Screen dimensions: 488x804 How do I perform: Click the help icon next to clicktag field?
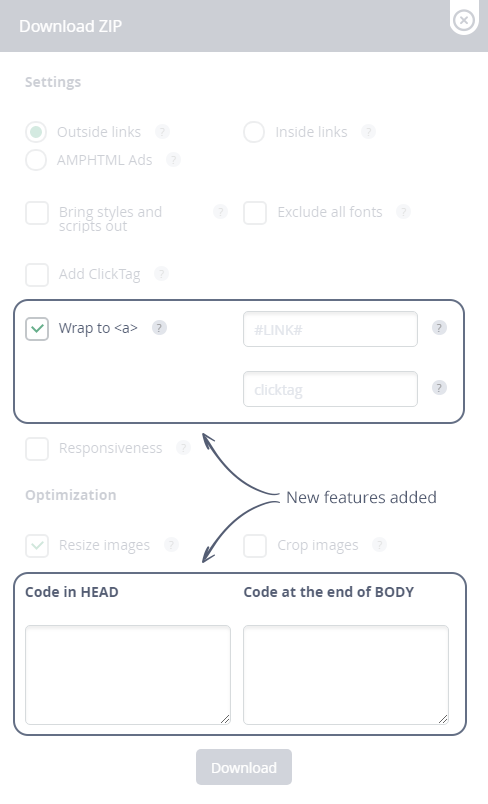[x=439, y=388]
